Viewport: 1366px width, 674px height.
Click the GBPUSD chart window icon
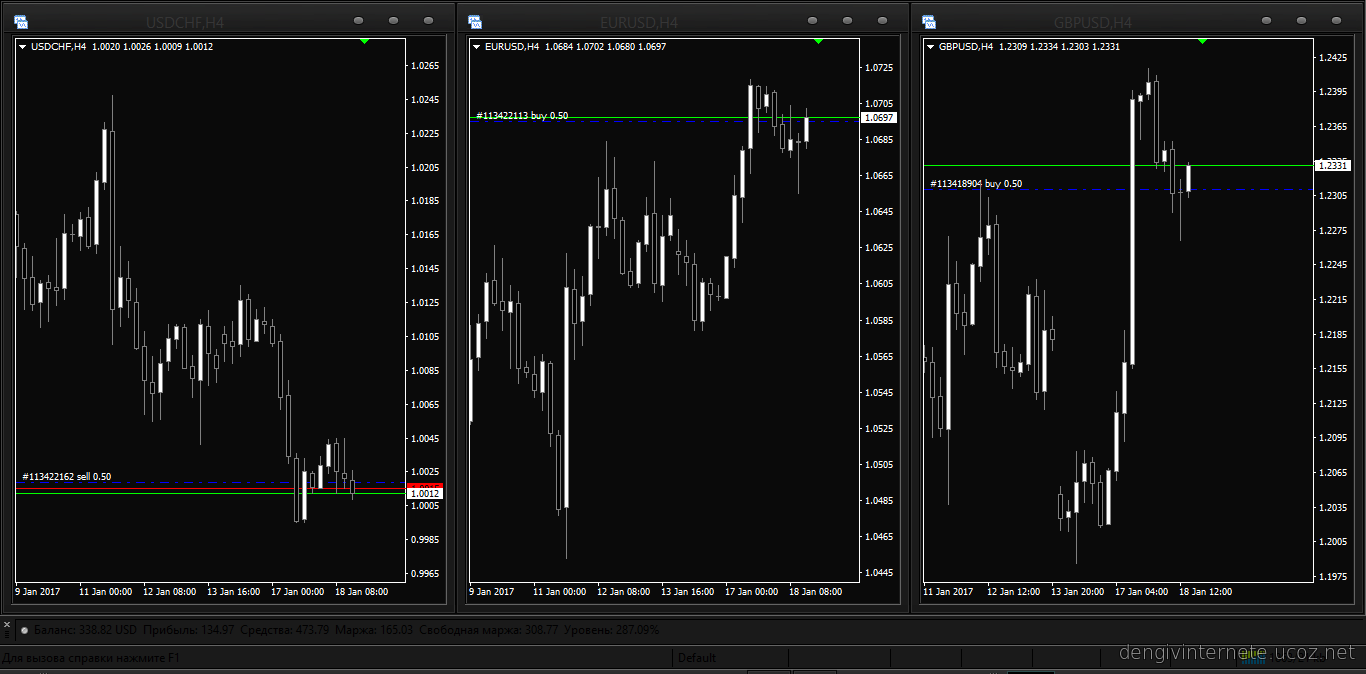click(x=928, y=21)
